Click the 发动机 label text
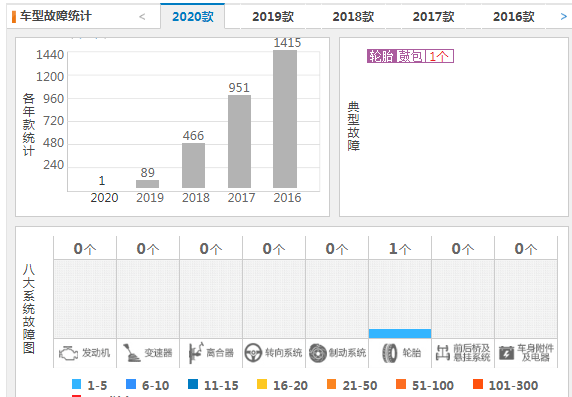 pos(96,353)
